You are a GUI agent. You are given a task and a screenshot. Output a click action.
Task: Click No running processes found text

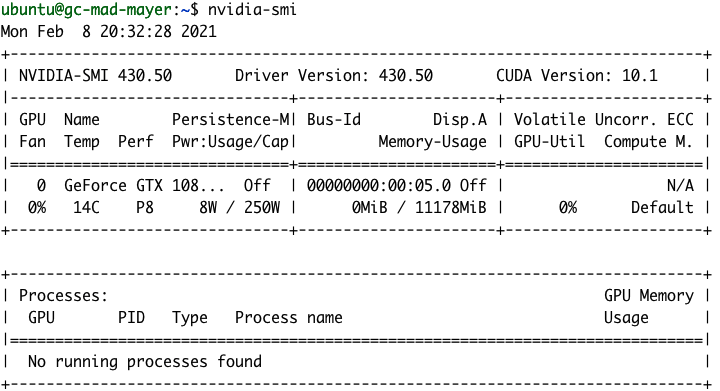(x=145, y=362)
